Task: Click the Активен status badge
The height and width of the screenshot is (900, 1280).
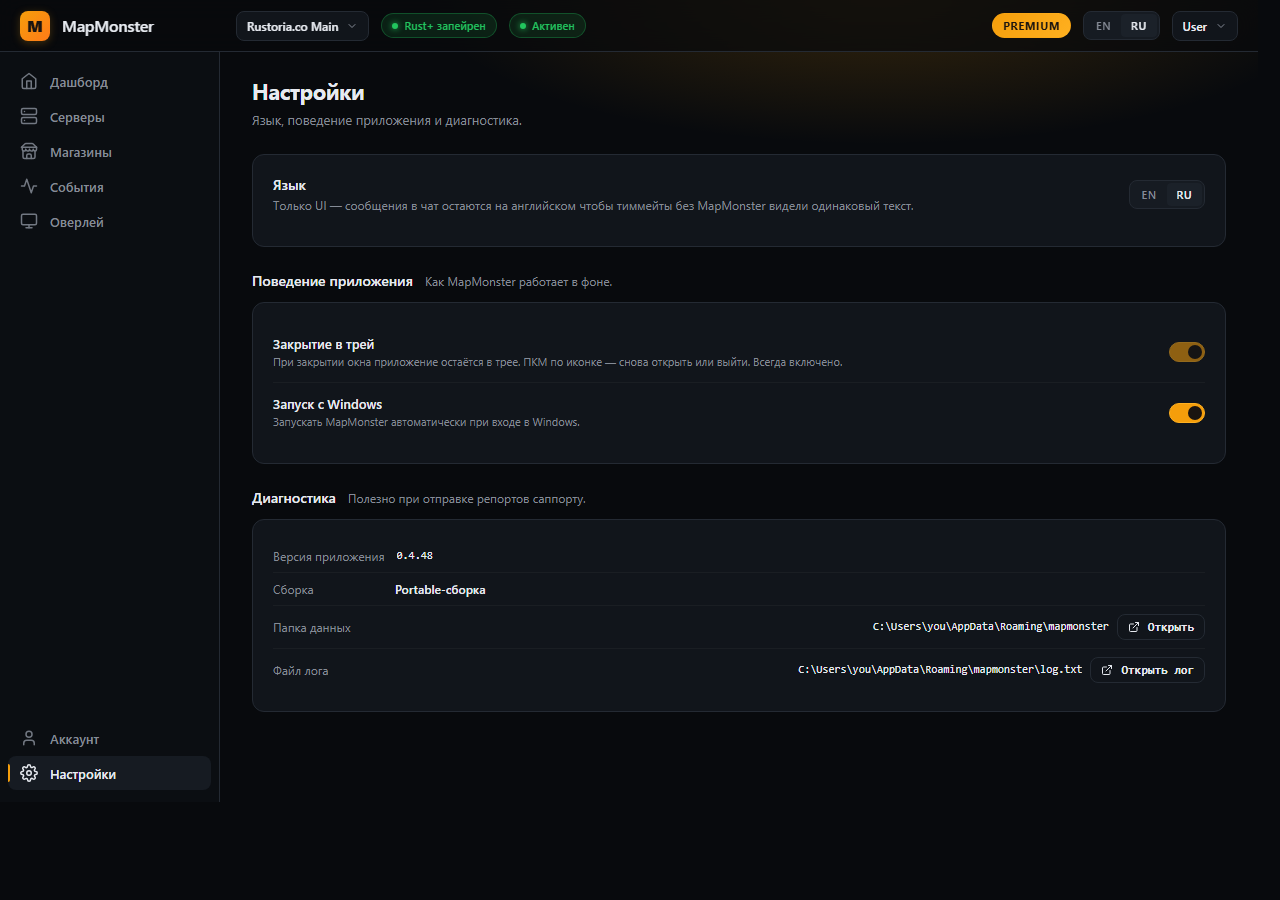Action: 547,26
